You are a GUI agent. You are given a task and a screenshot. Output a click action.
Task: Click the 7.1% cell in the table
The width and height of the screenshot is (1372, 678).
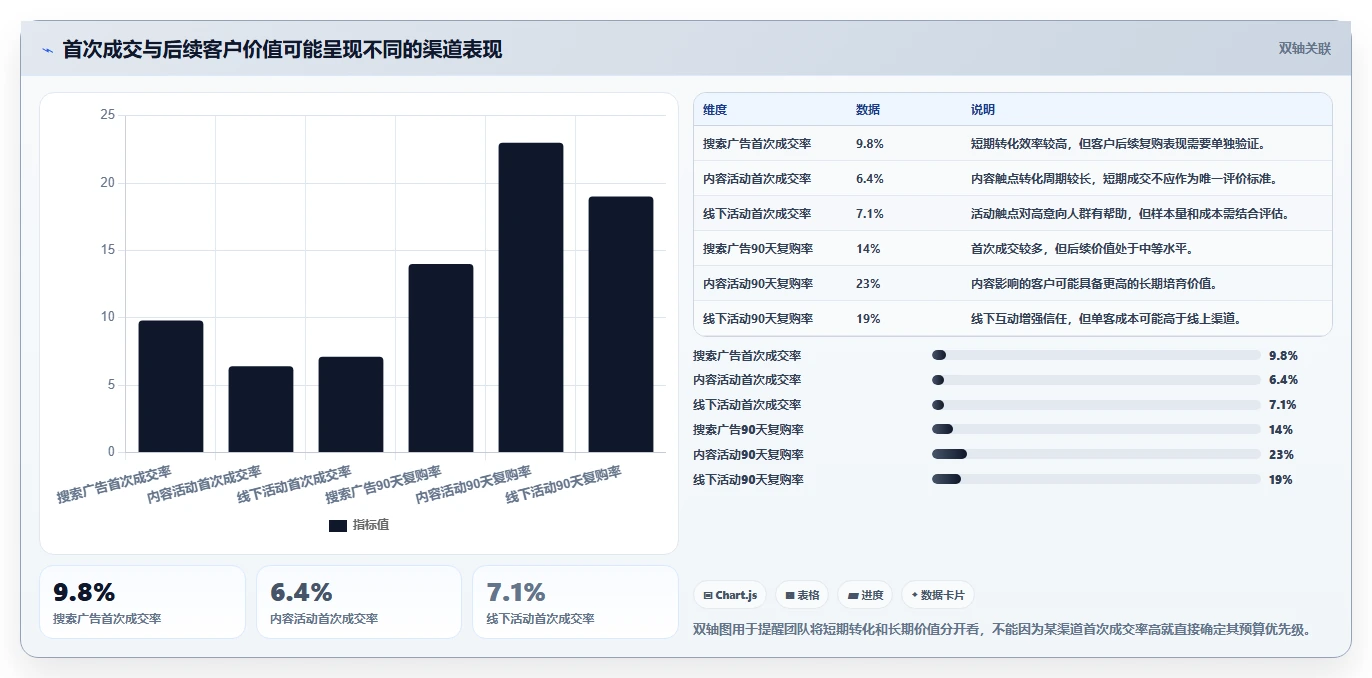pos(870,214)
